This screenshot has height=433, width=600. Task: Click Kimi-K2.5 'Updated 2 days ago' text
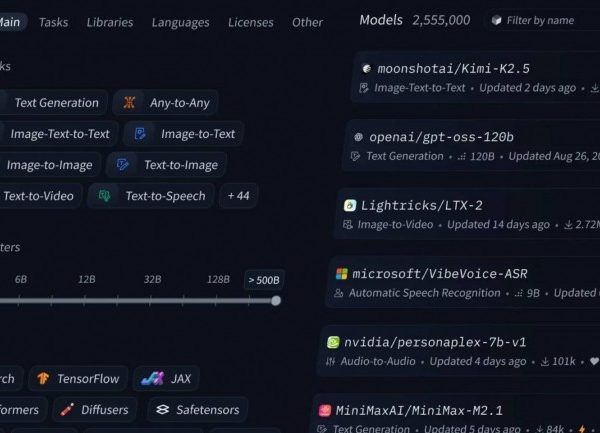click(x=528, y=88)
